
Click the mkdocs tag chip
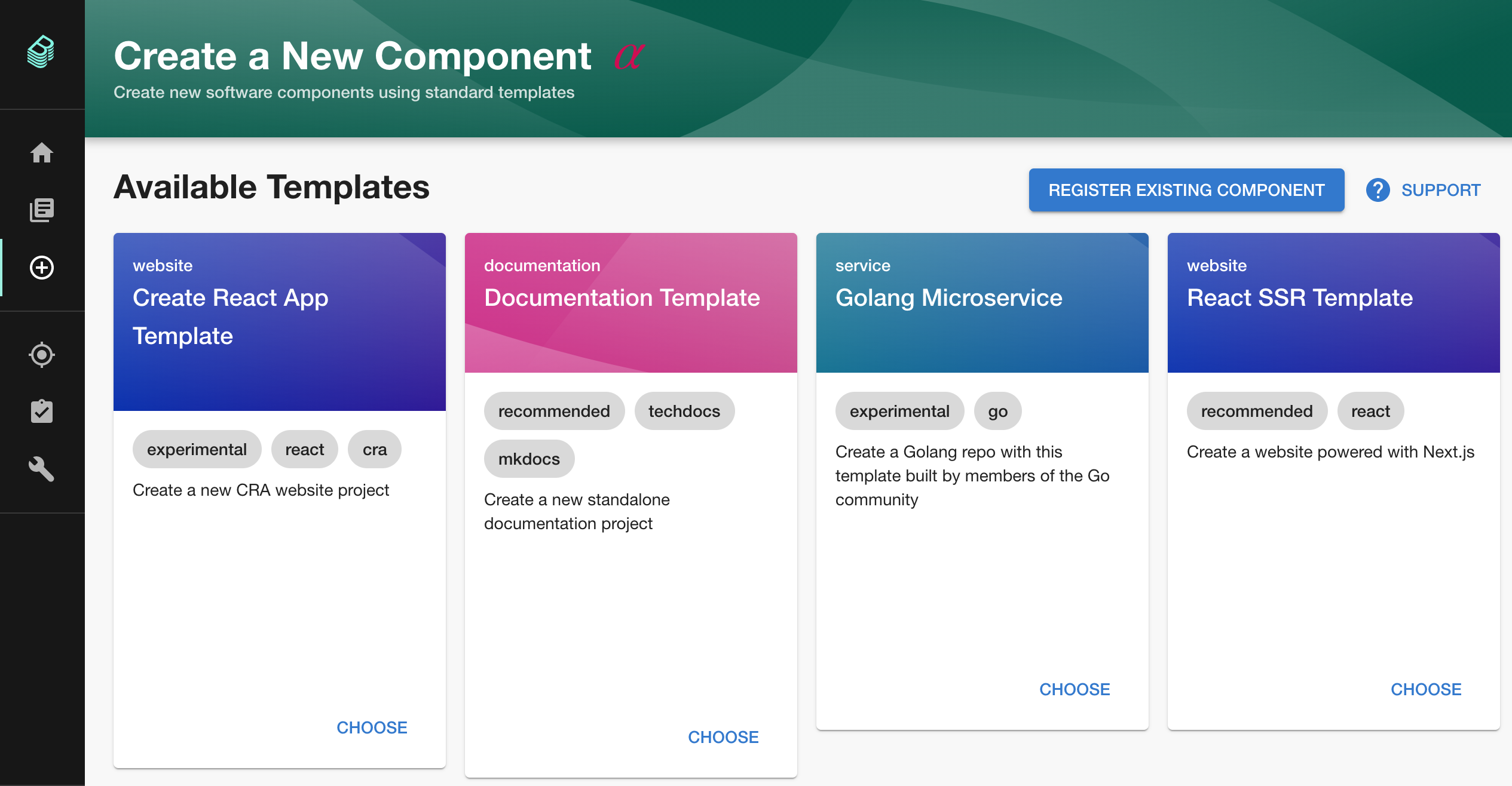[x=529, y=459]
